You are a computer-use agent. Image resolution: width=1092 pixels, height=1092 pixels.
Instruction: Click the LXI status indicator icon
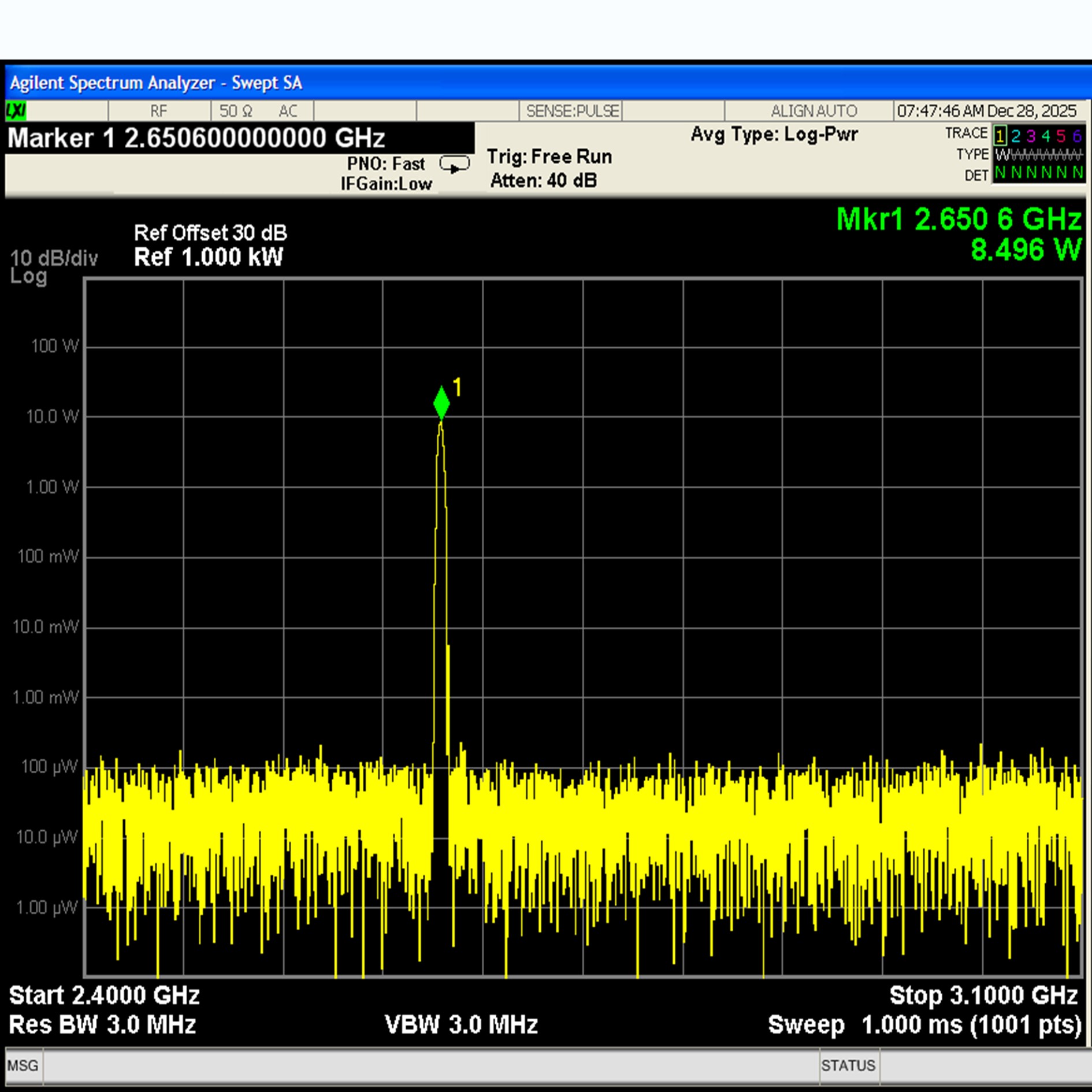[x=16, y=110]
